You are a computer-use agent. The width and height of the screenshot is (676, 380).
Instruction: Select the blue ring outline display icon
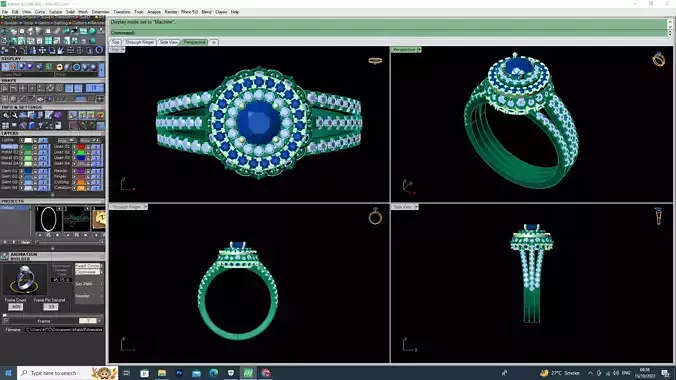click(76, 67)
